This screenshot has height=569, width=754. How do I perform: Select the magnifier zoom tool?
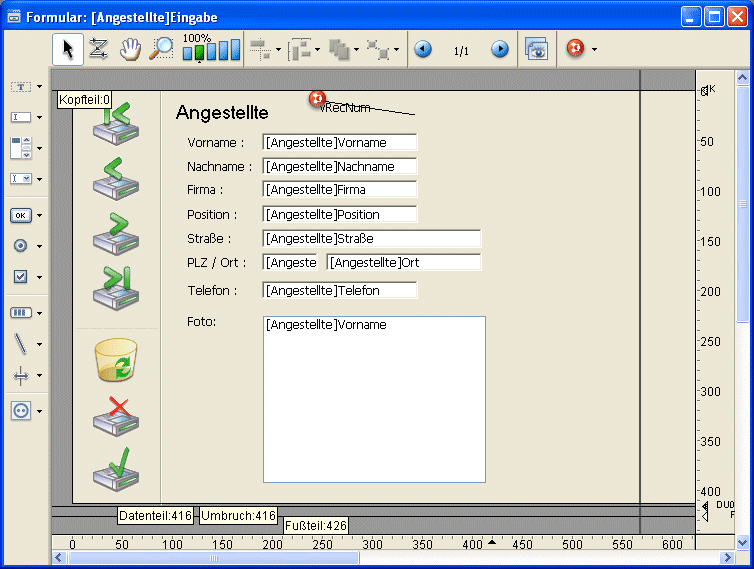[160, 49]
